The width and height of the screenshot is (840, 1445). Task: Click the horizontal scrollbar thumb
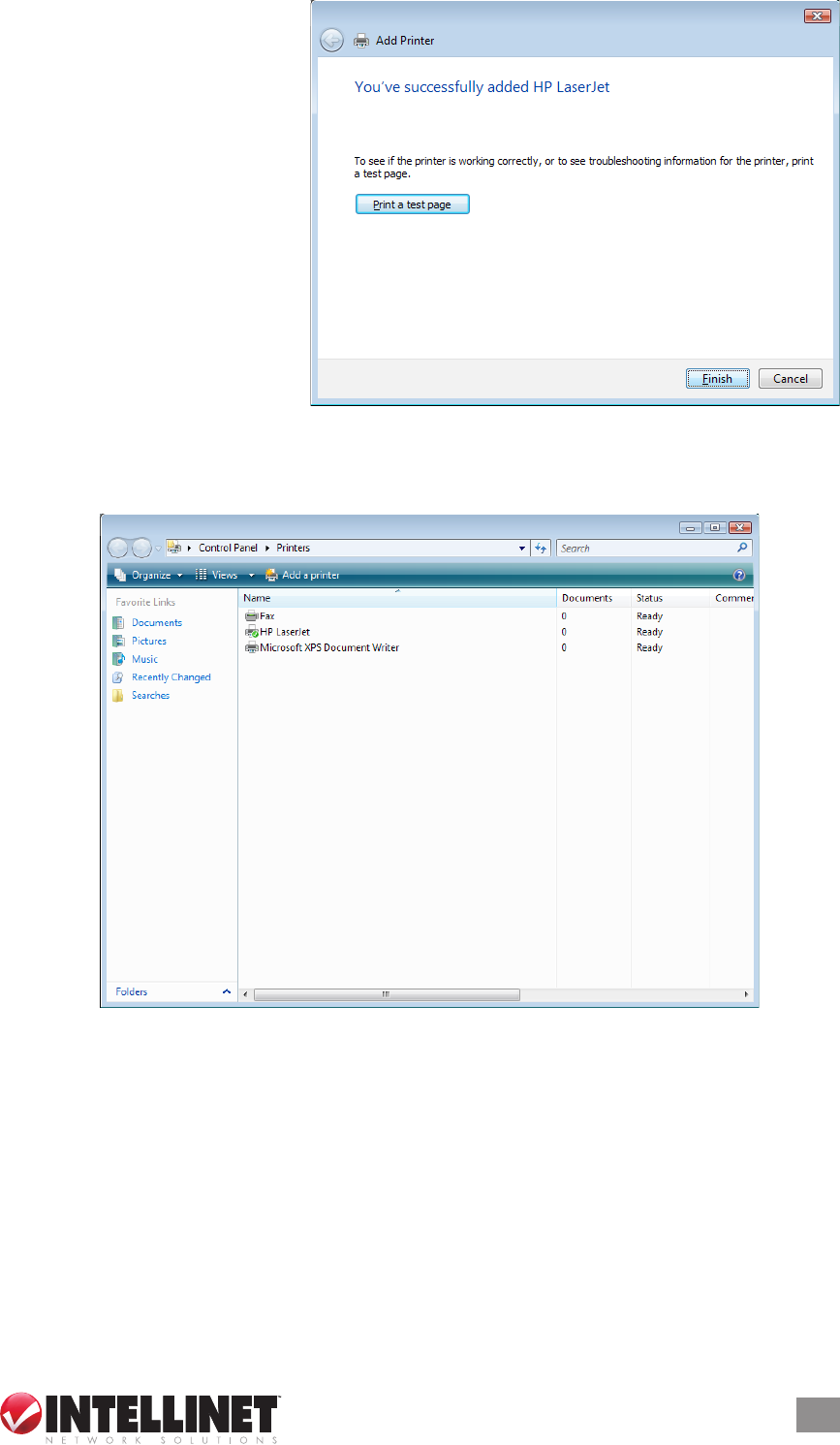coord(387,994)
